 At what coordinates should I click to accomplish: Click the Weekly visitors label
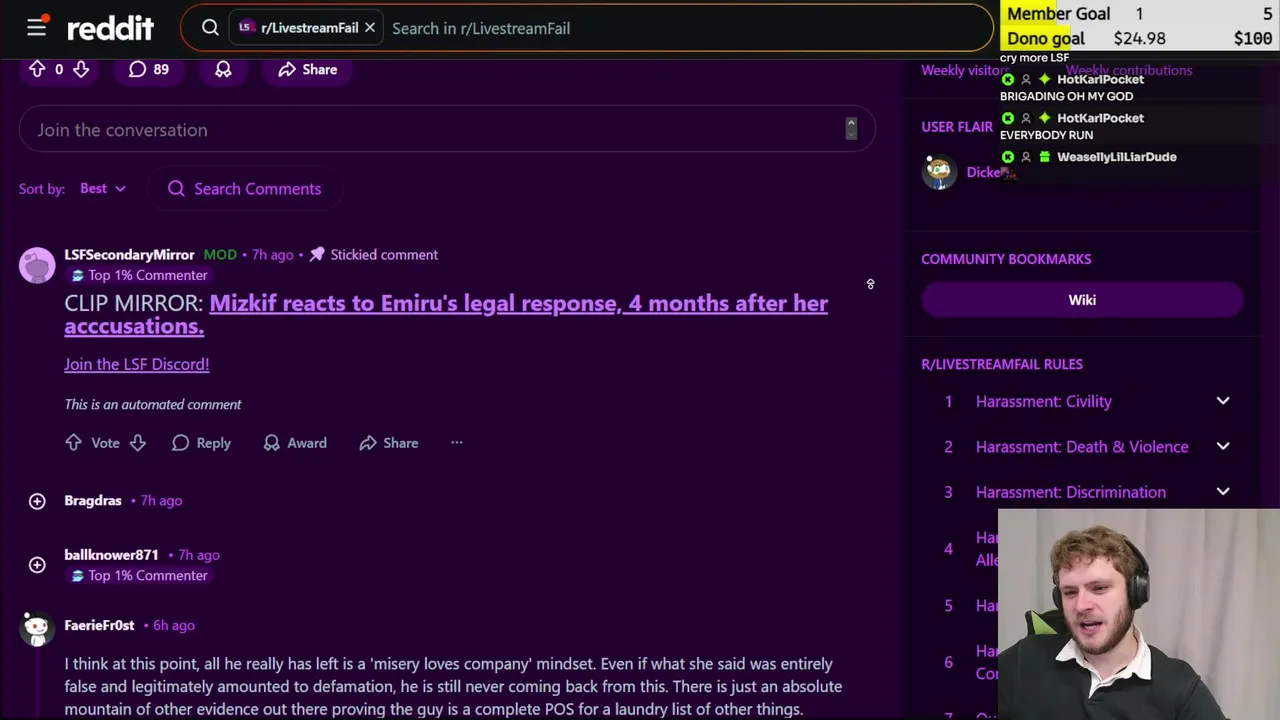click(962, 70)
